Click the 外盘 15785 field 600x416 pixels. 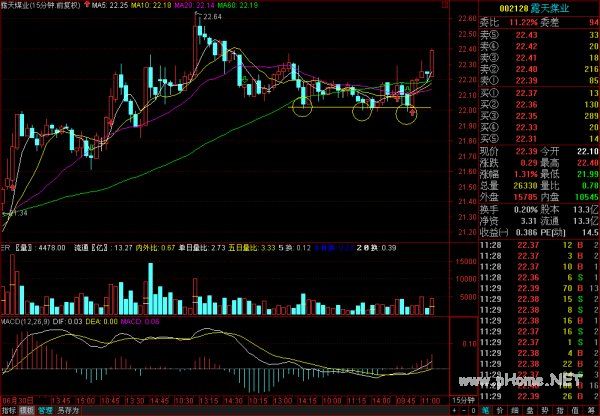tap(509, 197)
